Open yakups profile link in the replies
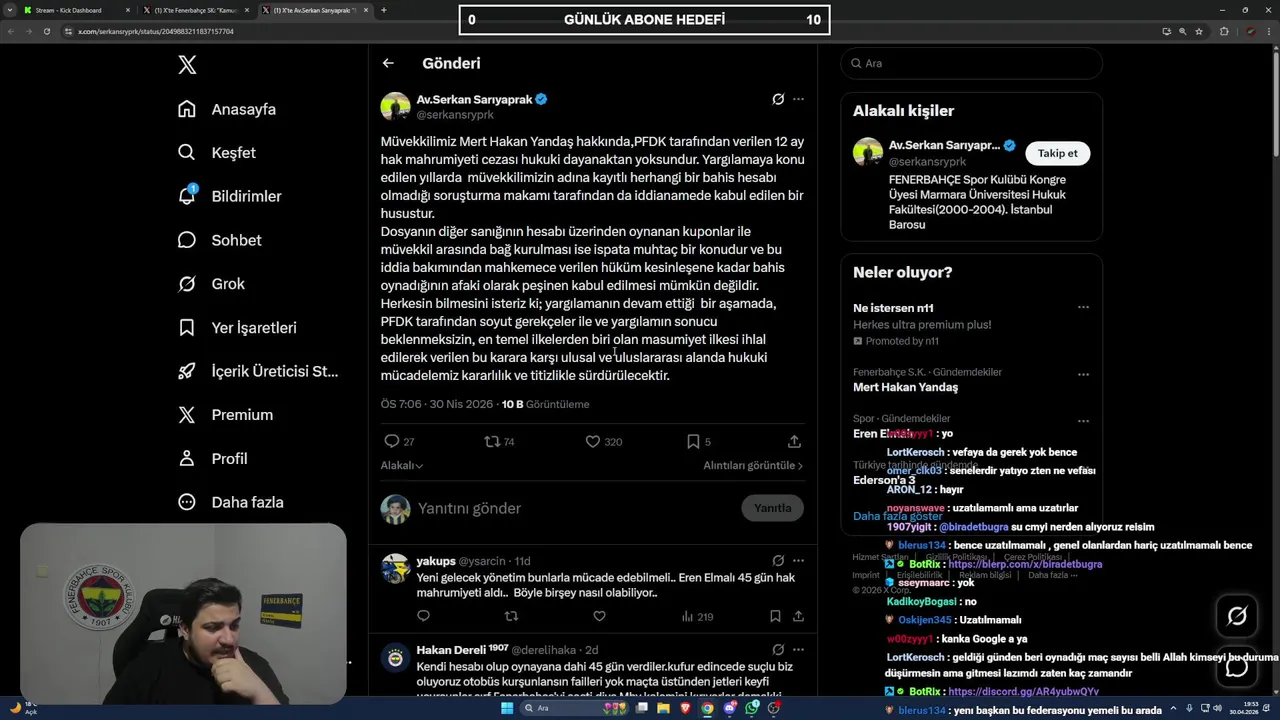The width and height of the screenshot is (1280, 720). click(x=435, y=561)
